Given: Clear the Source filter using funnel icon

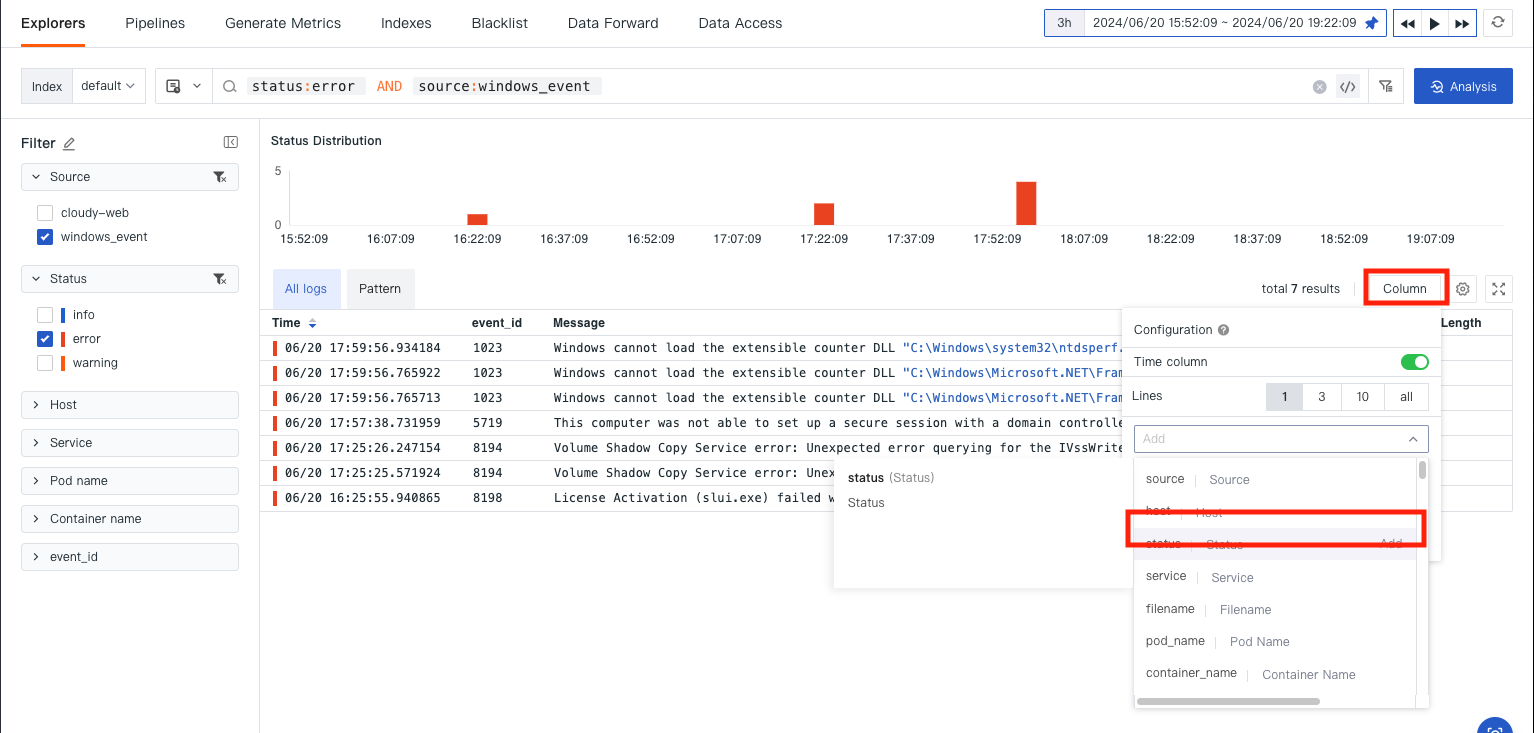Looking at the screenshot, I should click(x=220, y=177).
